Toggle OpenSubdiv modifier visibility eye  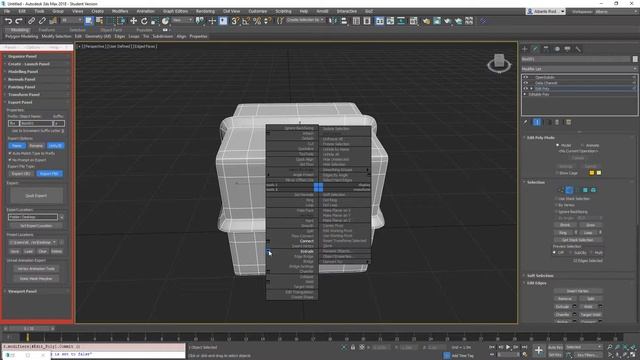526,77
